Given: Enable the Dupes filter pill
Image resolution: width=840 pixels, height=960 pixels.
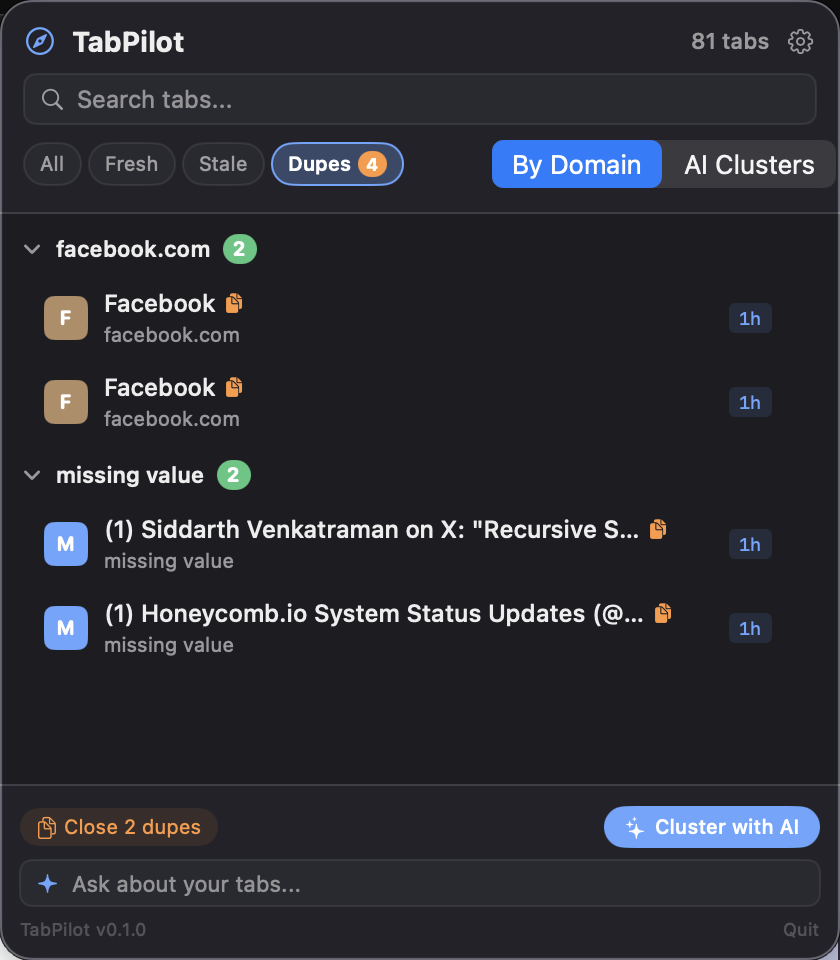Looking at the screenshot, I should [337, 164].
